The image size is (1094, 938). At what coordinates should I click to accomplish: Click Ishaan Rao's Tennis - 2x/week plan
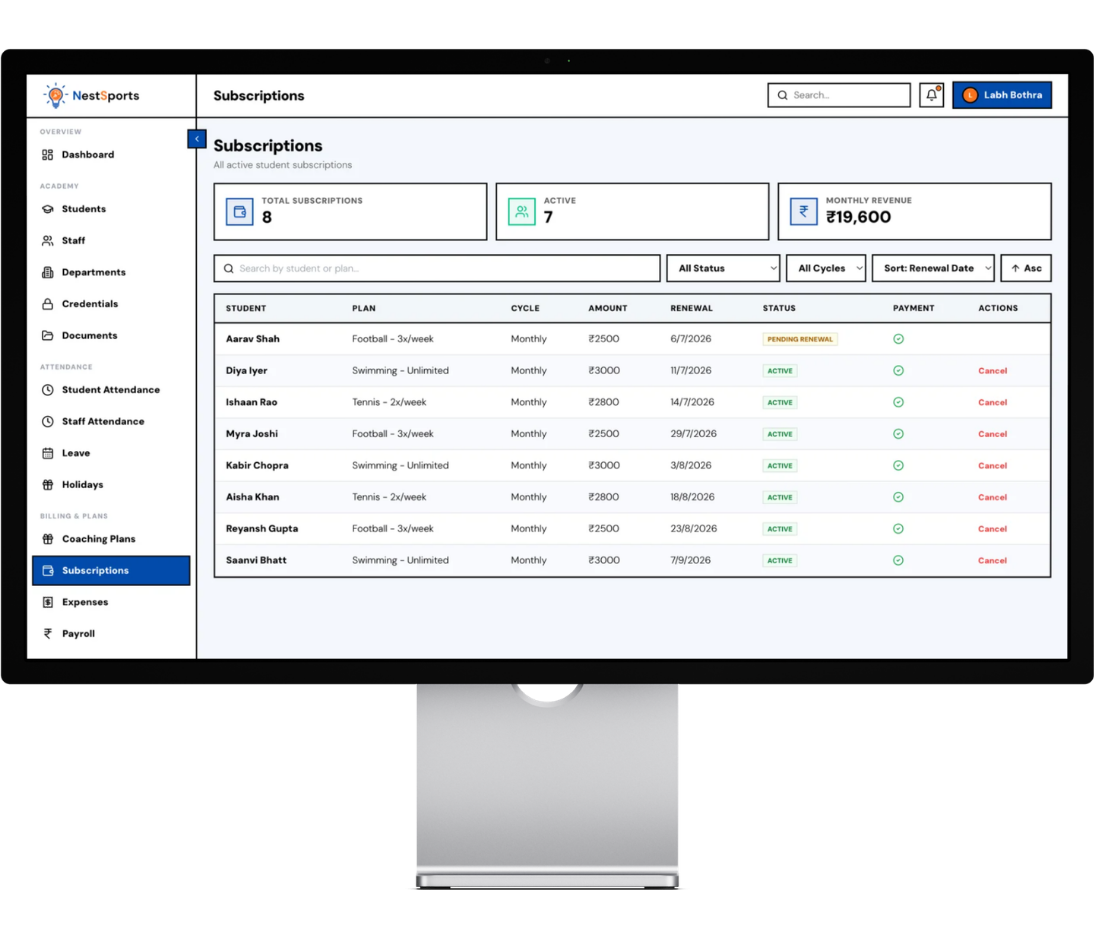pyautogui.click(x=389, y=402)
